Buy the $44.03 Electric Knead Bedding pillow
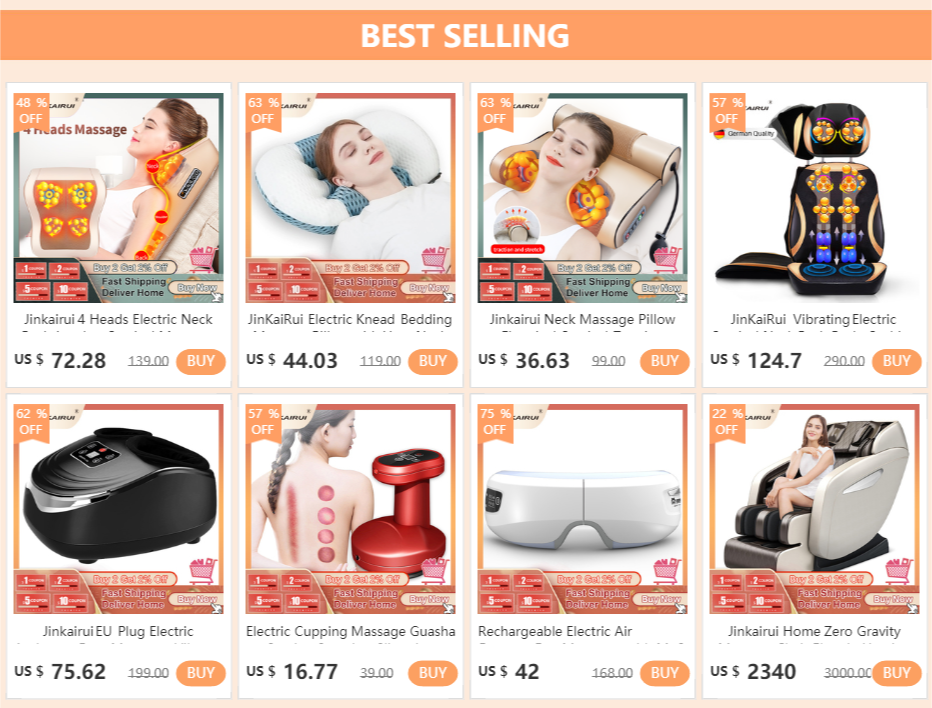Viewport: 932px width, 708px height. pyautogui.click(x=433, y=361)
